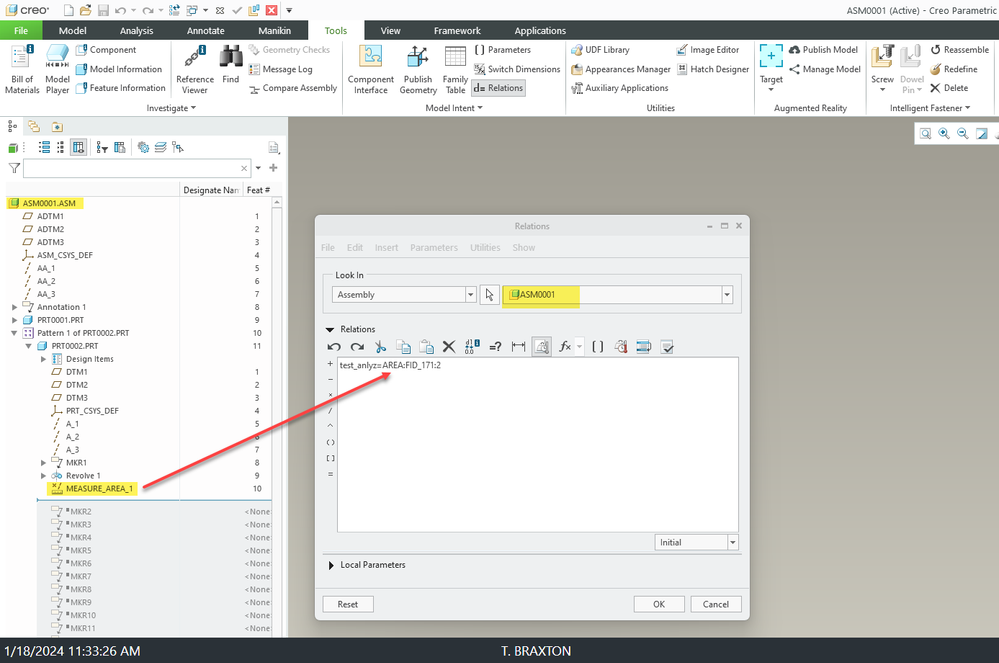
Task: Click in the model tree search field
Action: (136, 168)
